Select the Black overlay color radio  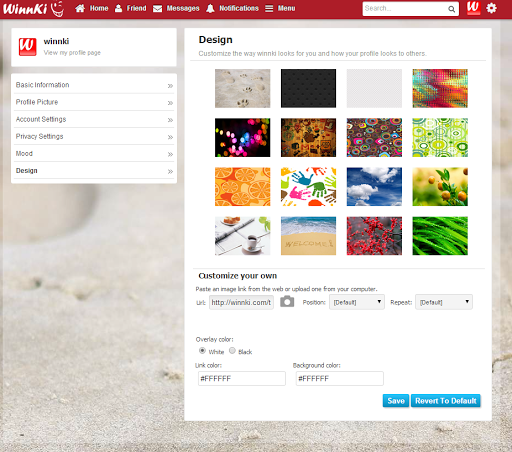tap(232, 350)
